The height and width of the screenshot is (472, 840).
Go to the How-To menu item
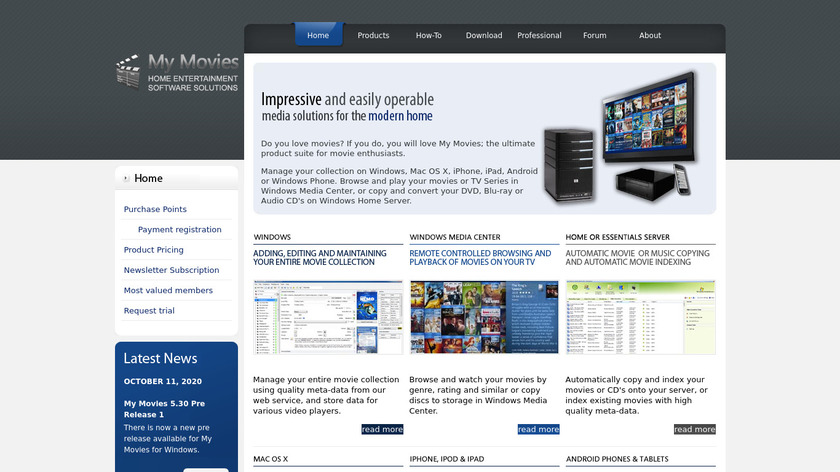(429, 35)
